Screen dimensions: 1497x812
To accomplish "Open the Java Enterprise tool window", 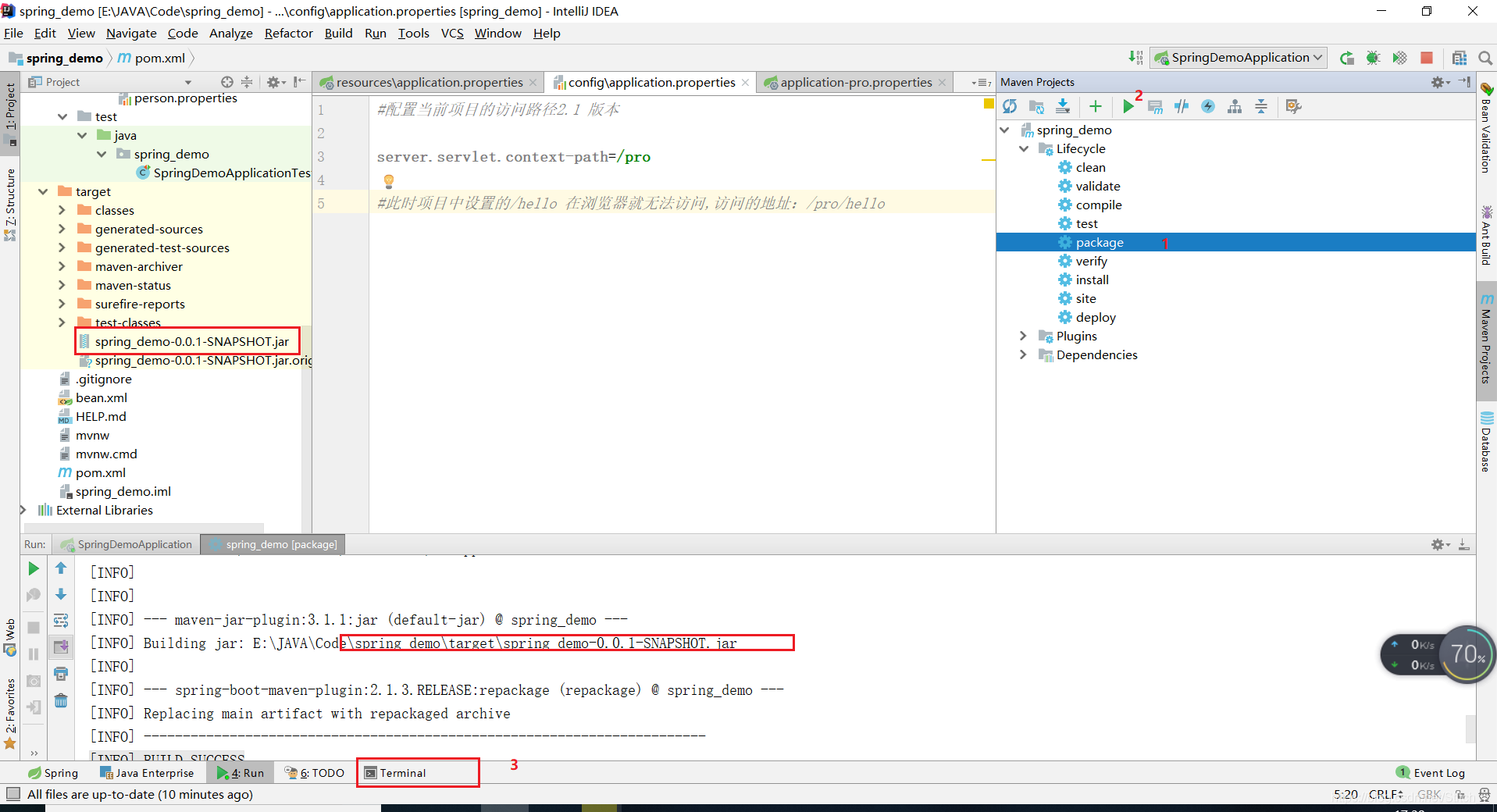I will pyautogui.click(x=147, y=773).
